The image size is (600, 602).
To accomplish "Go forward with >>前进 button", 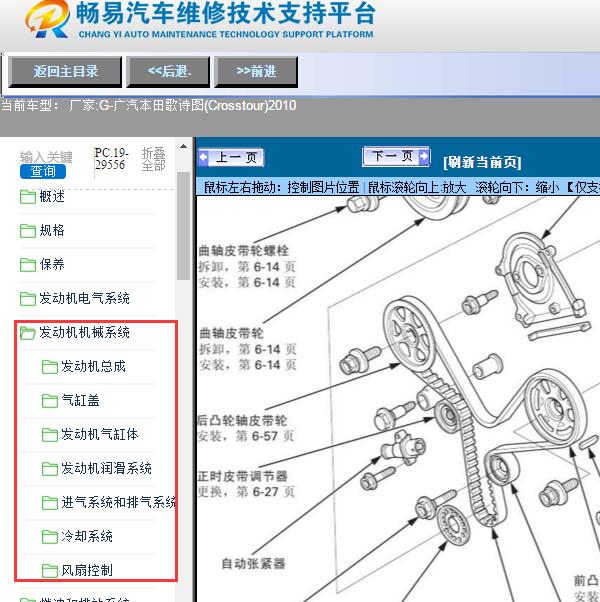I will click(x=256, y=71).
